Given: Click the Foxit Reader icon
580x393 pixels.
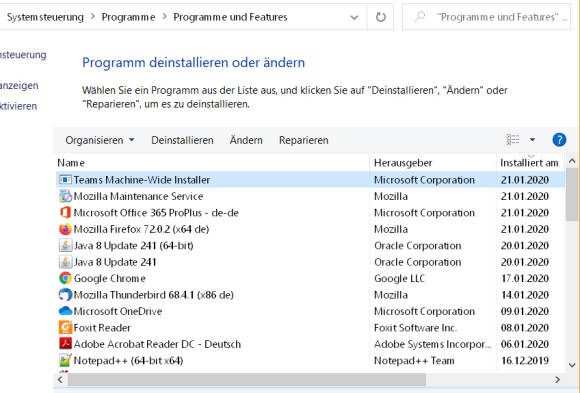Looking at the screenshot, I should click(x=65, y=328).
